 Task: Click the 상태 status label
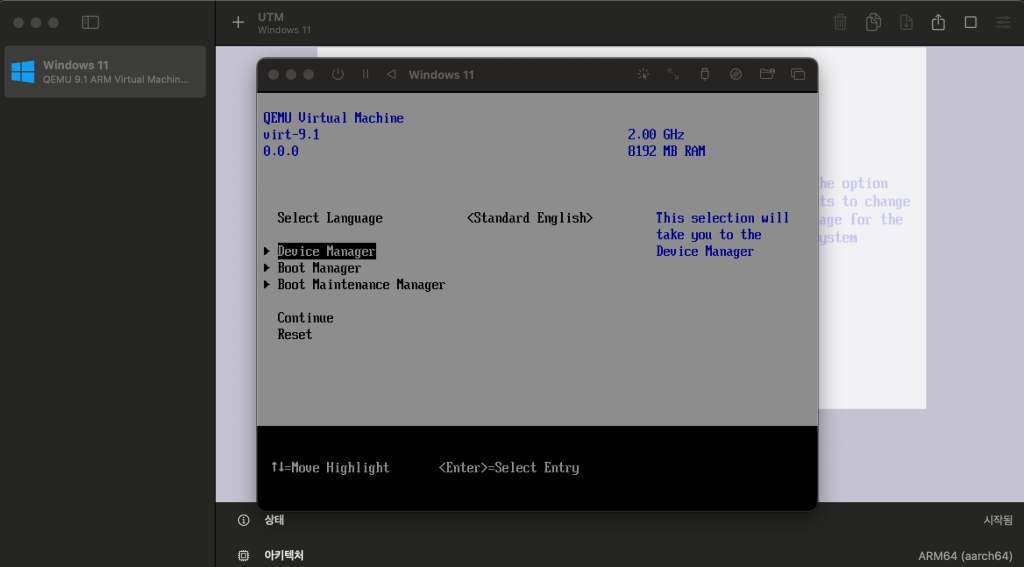[274, 520]
